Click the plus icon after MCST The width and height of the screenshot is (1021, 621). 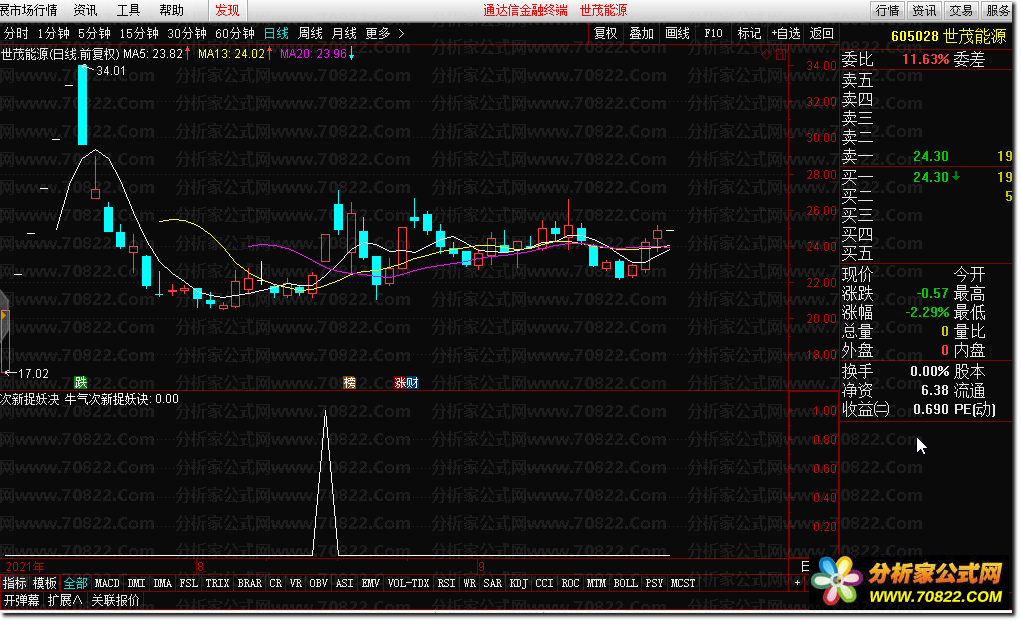click(x=797, y=583)
